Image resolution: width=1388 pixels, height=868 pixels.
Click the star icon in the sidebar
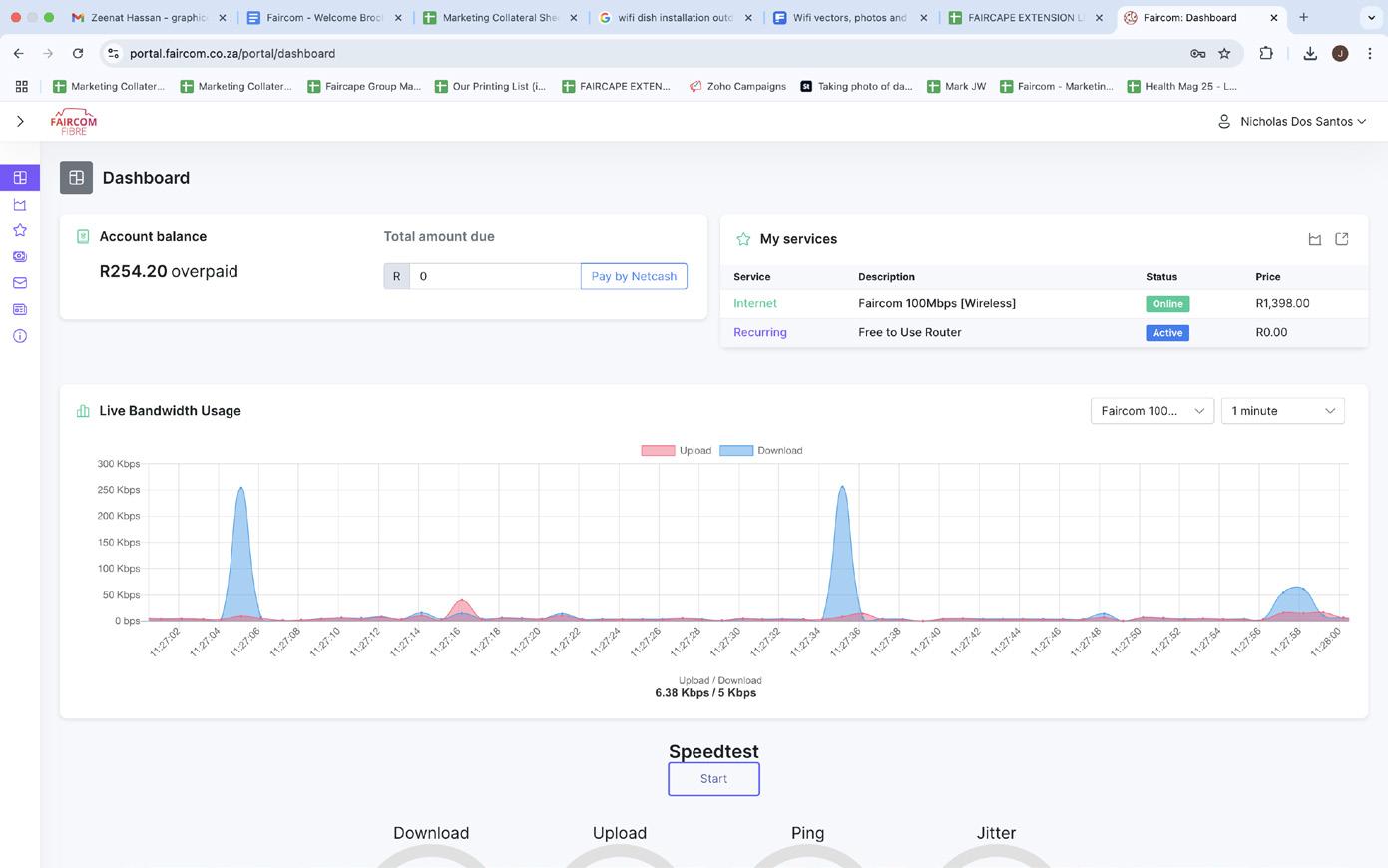[20, 230]
